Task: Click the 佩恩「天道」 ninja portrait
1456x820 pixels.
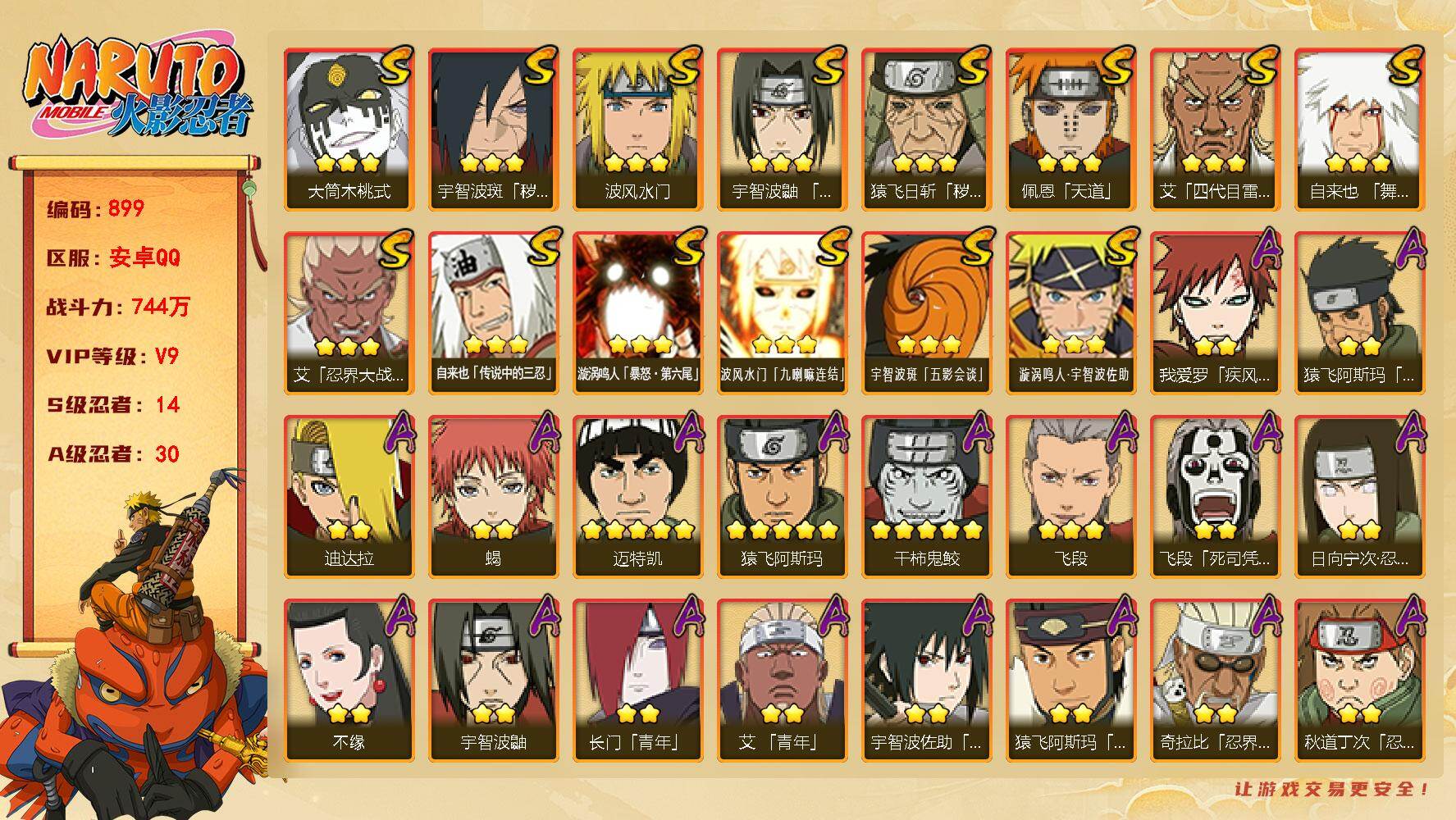Action: point(1070,130)
